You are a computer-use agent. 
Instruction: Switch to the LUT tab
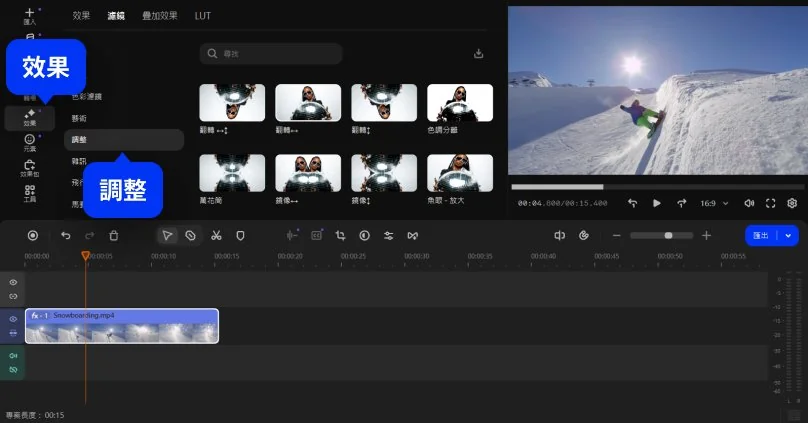click(x=203, y=16)
